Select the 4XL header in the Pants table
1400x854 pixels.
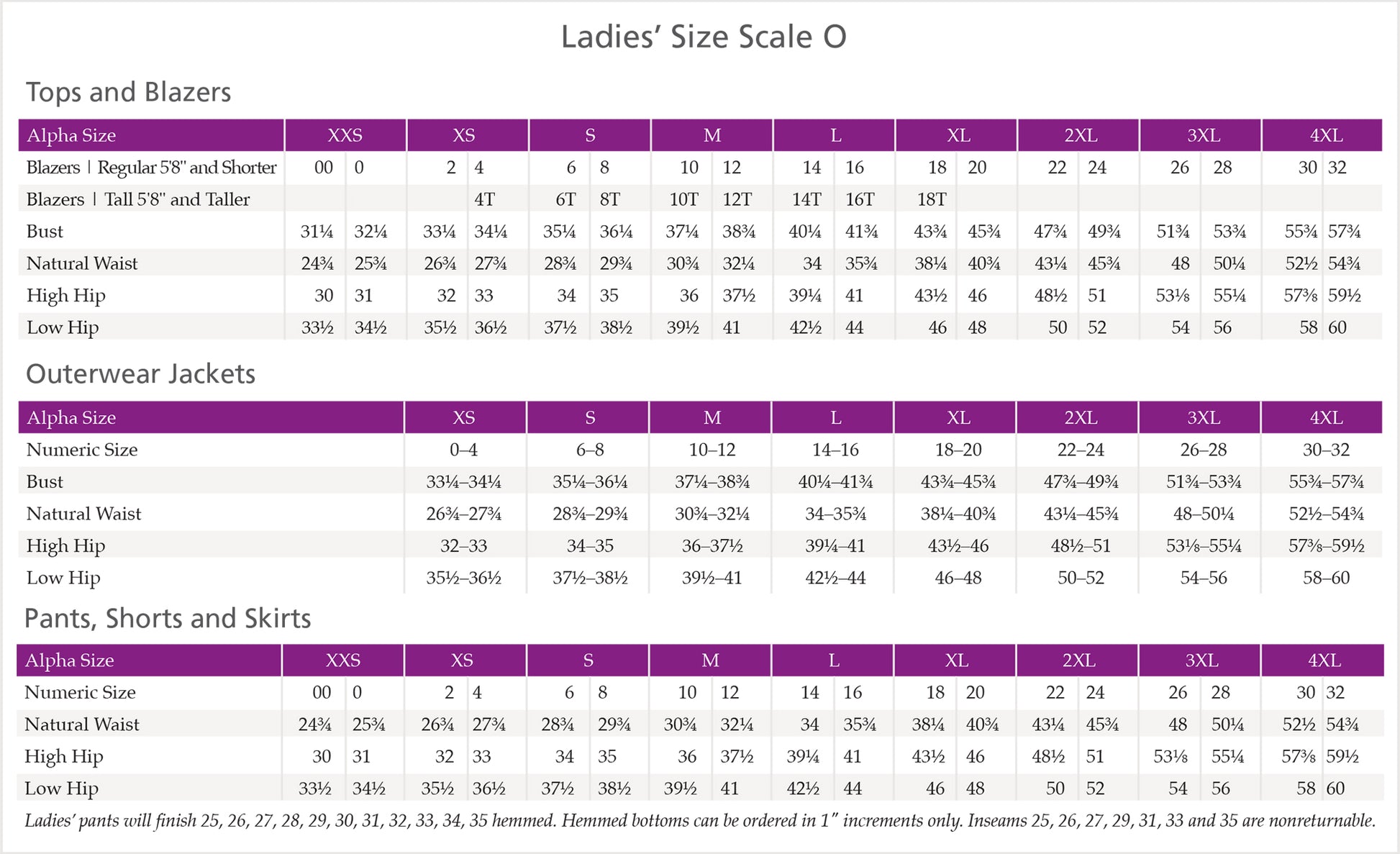[1324, 660]
